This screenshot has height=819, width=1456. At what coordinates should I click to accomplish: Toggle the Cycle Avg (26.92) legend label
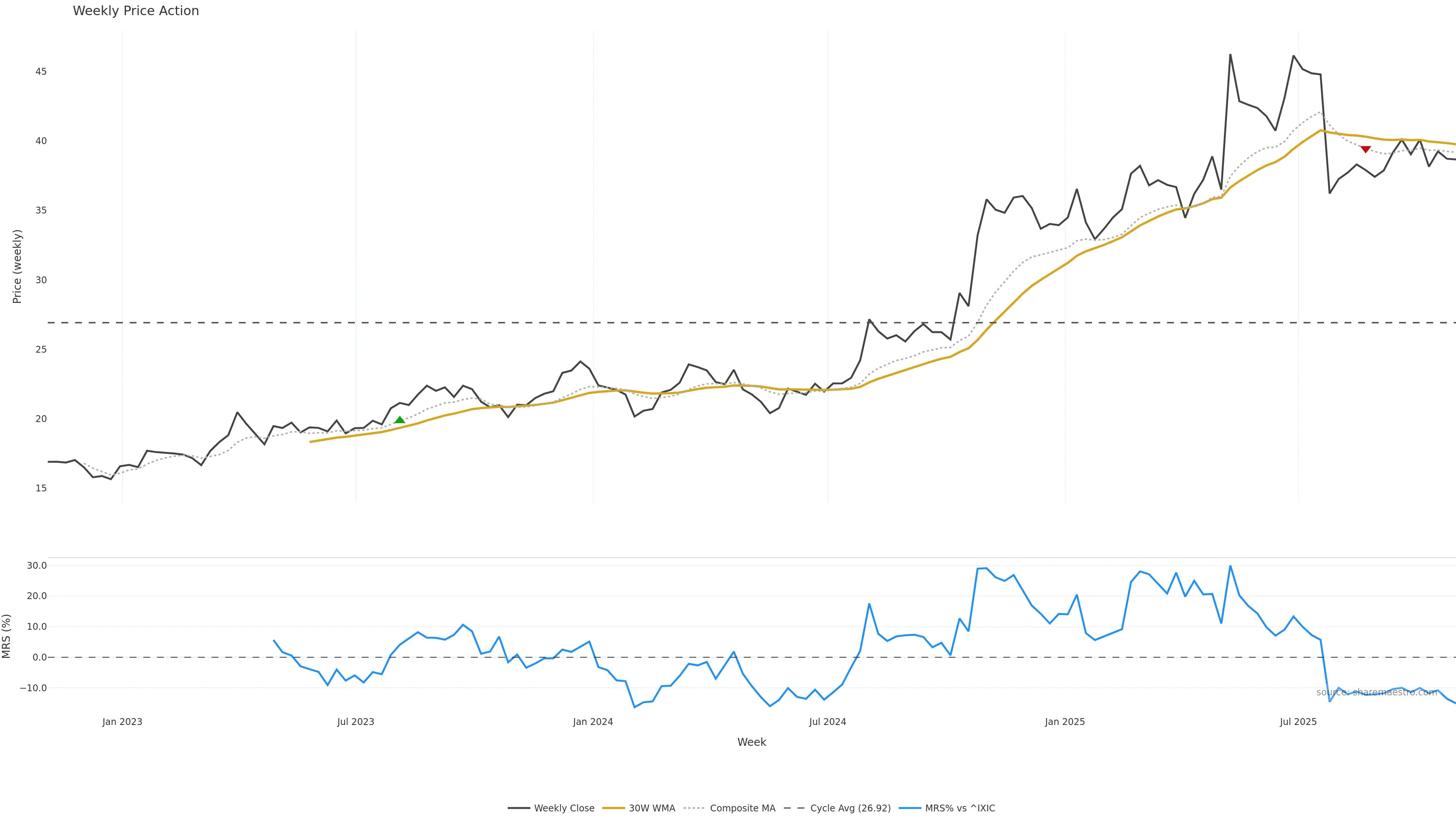click(850, 808)
